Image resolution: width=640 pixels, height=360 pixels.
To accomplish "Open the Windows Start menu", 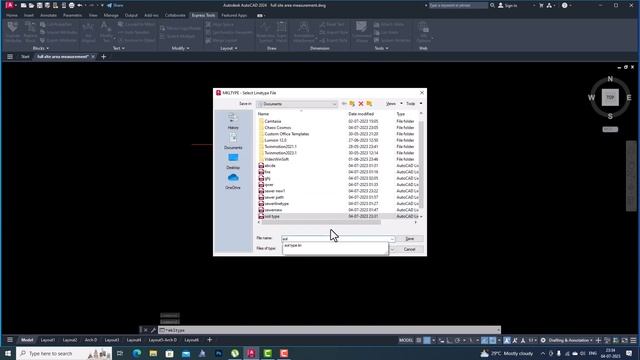I will tap(8, 353).
